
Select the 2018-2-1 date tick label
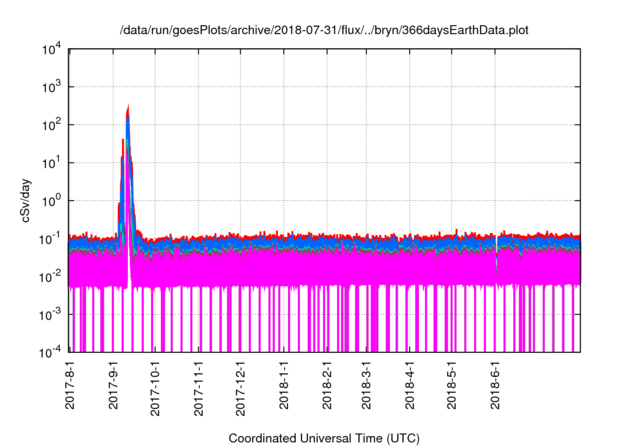point(327,385)
